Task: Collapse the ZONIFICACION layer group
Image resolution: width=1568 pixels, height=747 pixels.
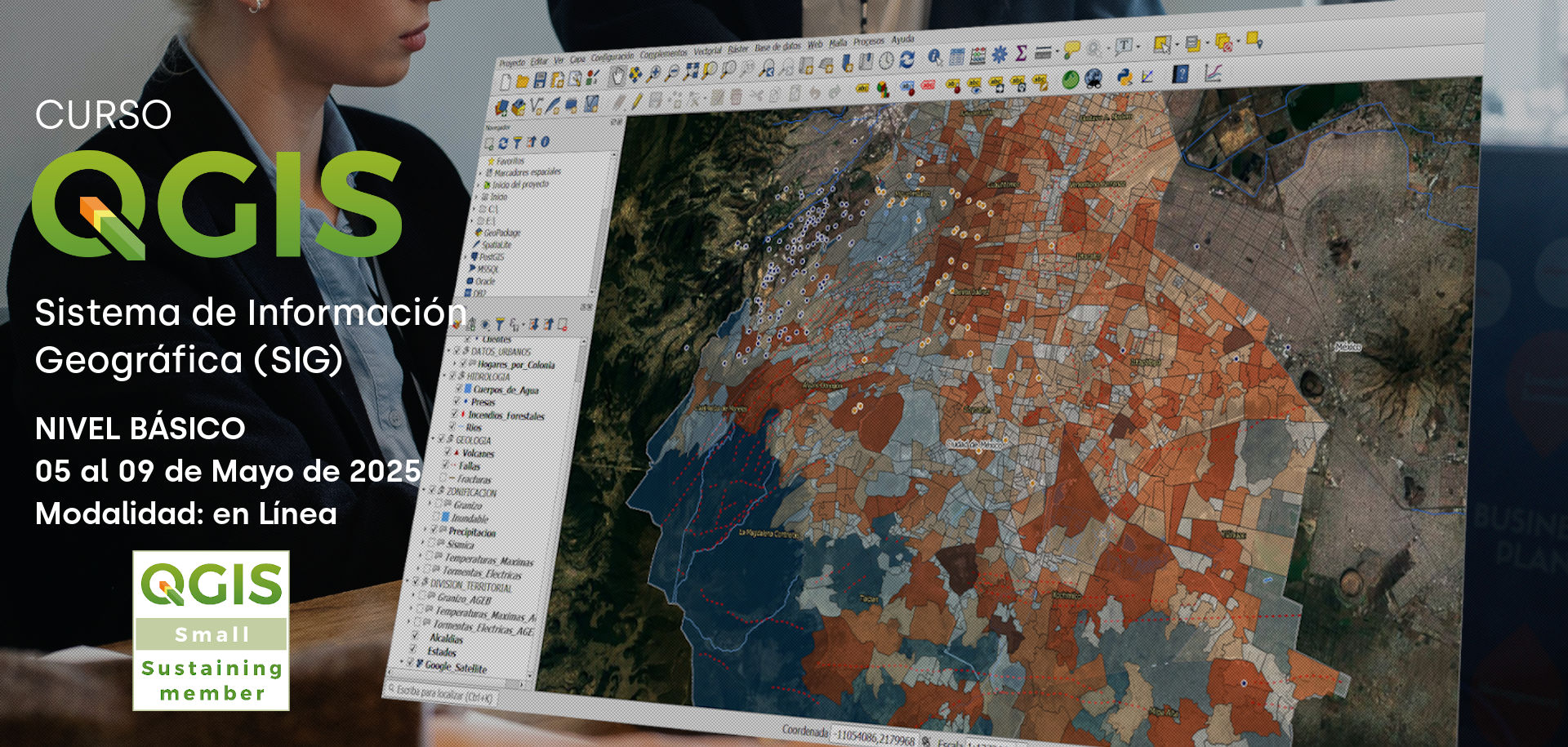Action: click(424, 490)
